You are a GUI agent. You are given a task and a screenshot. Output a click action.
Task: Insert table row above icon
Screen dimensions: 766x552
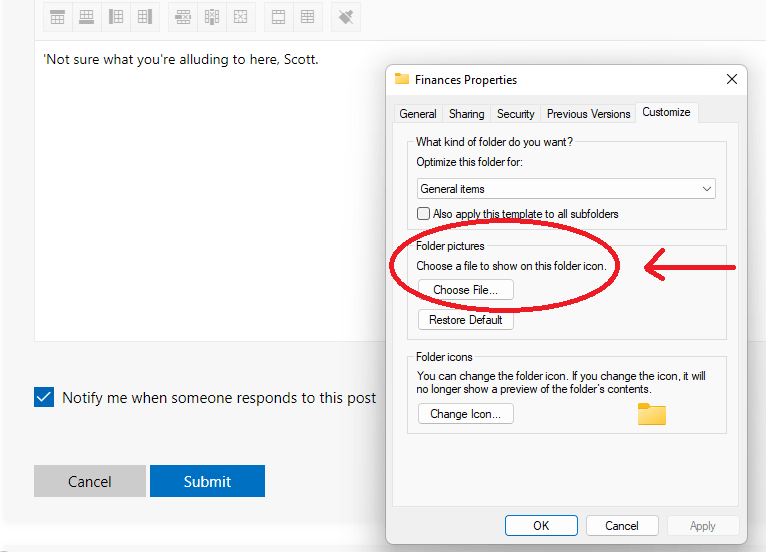pos(57,17)
